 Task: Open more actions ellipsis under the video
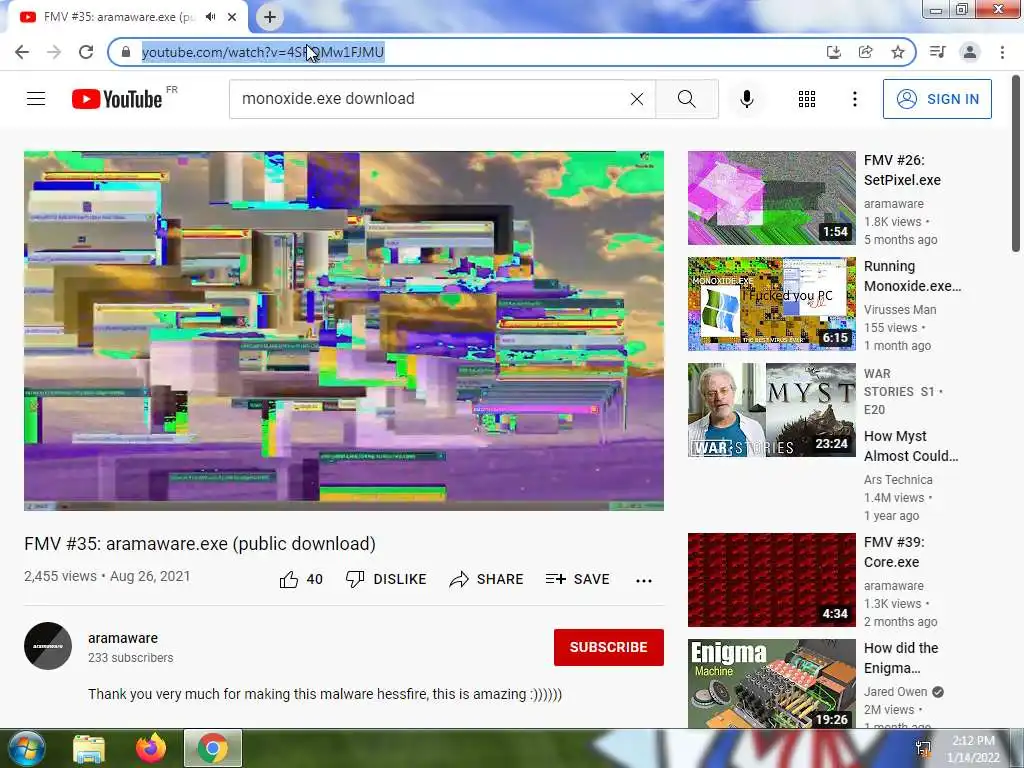pos(644,580)
